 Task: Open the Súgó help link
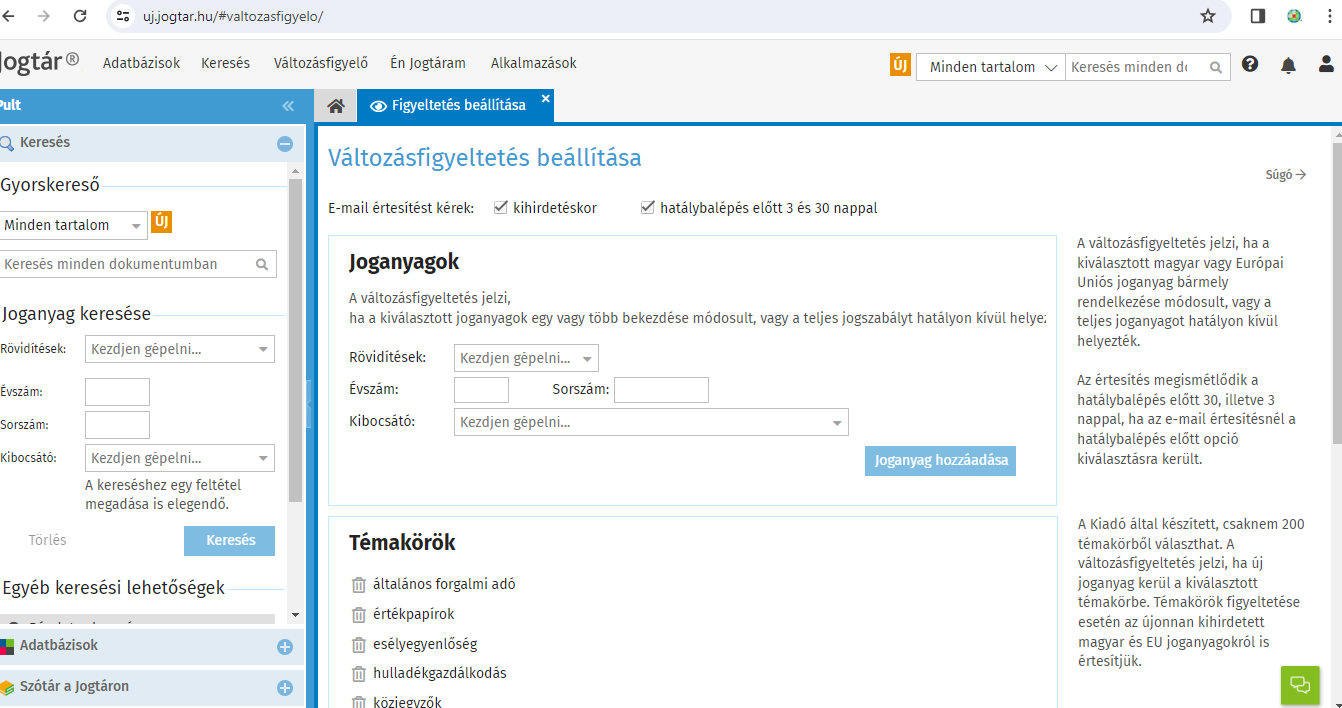click(1285, 175)
